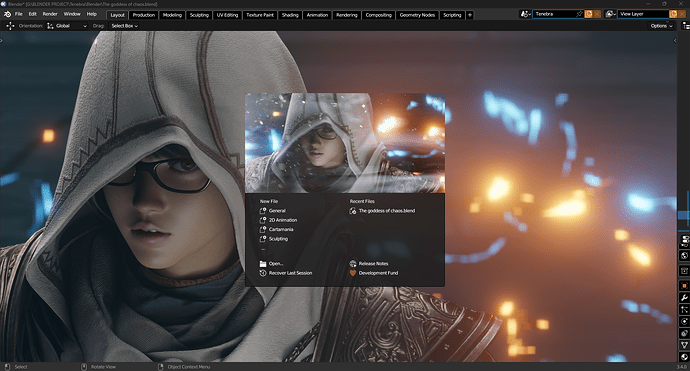Open the Material sphere properties tab
The image size is (690, 371).
pyautogui.click(x=685, y=357)
